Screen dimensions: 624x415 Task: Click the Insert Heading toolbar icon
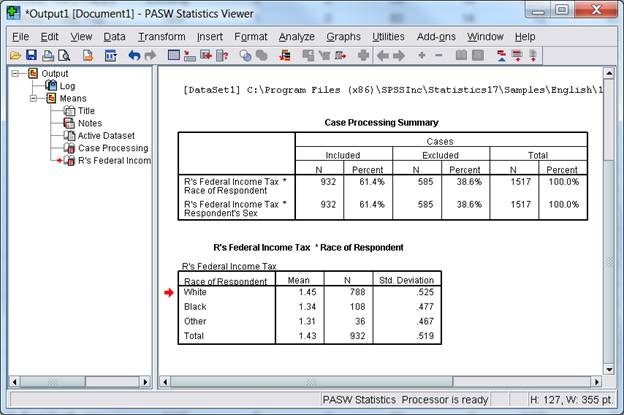[501, 56]
